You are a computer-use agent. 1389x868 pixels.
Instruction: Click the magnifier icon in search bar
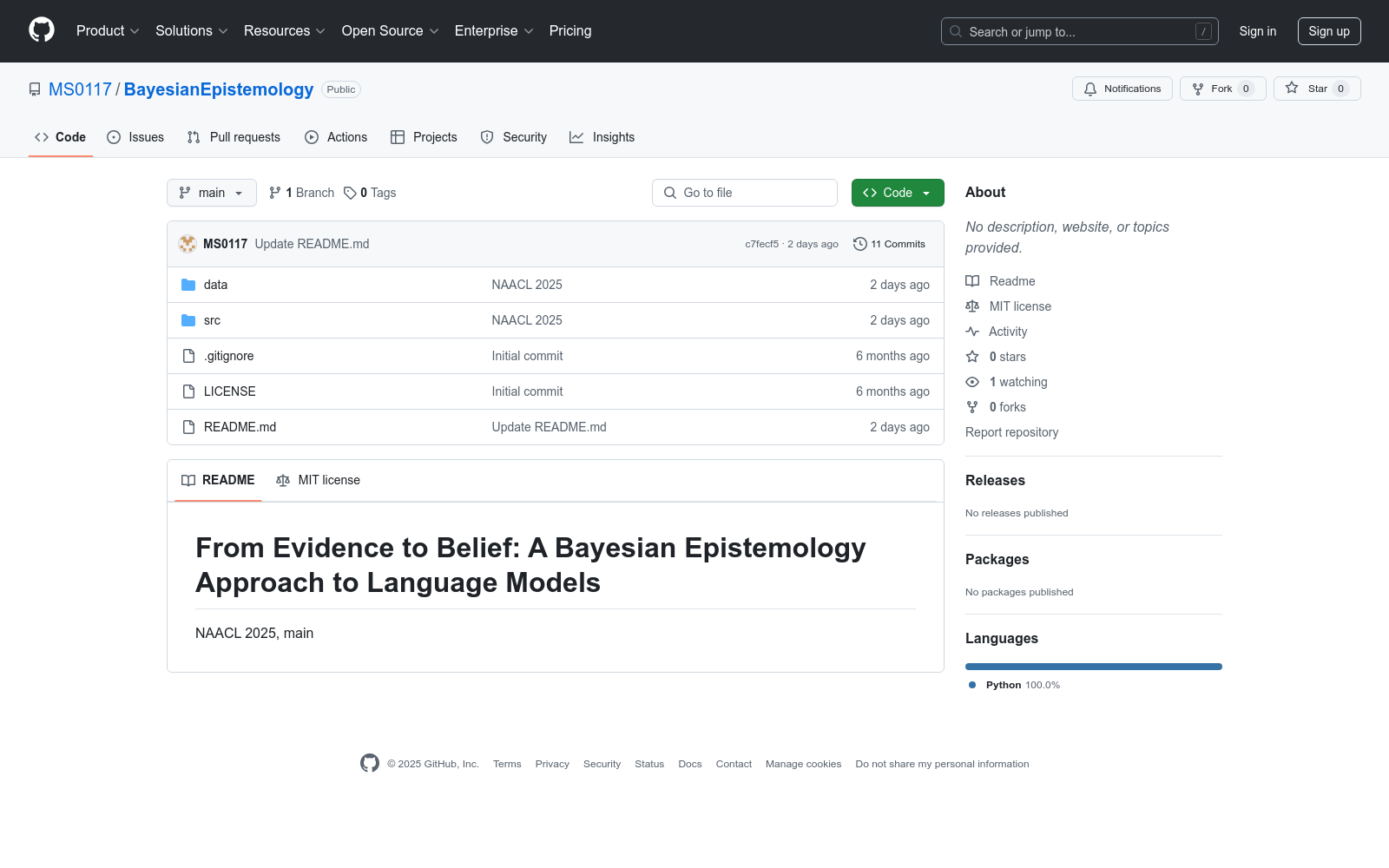[x=956, y=31]
